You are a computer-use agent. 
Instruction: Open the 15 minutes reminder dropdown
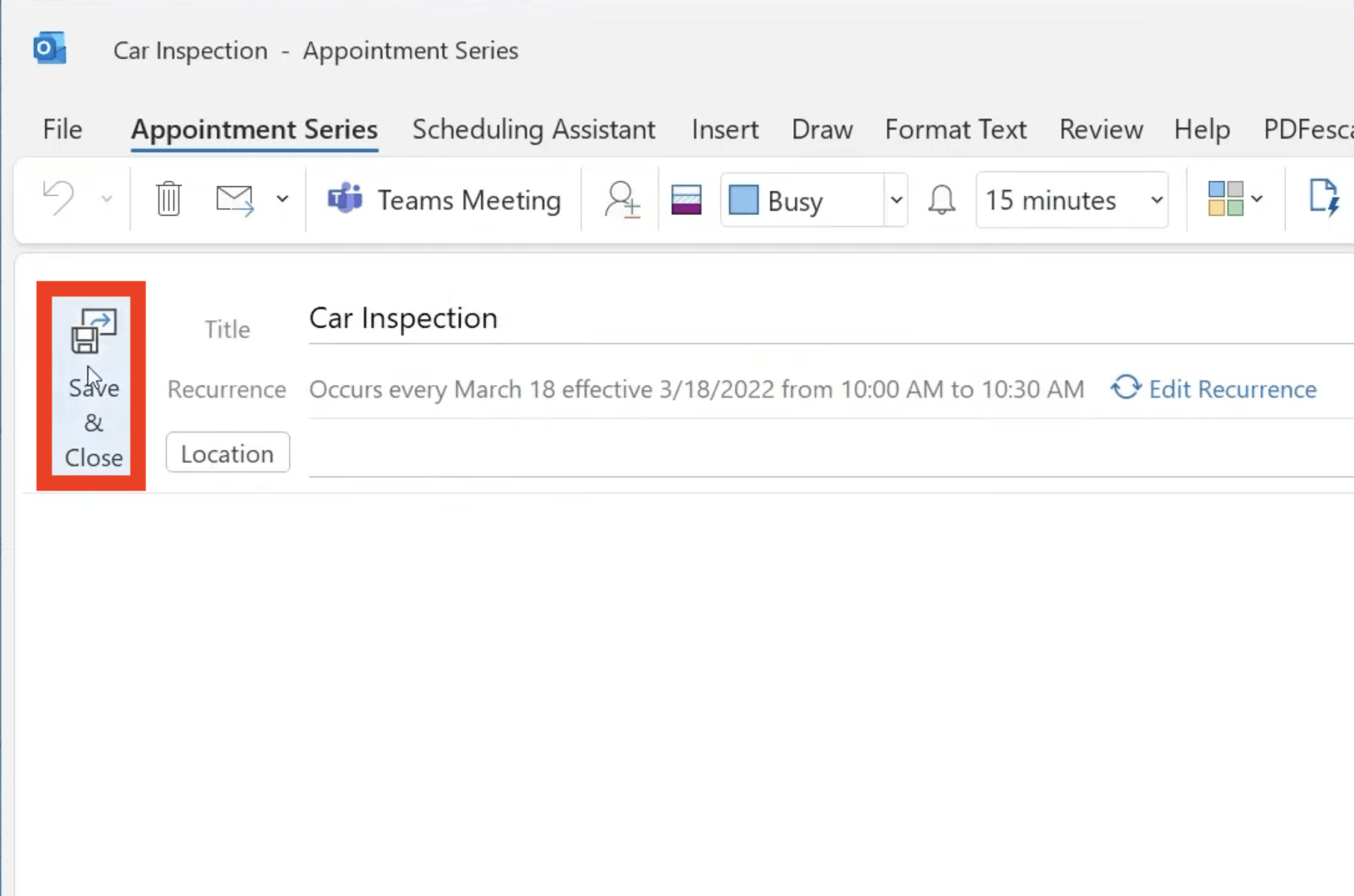[1072, 200]
